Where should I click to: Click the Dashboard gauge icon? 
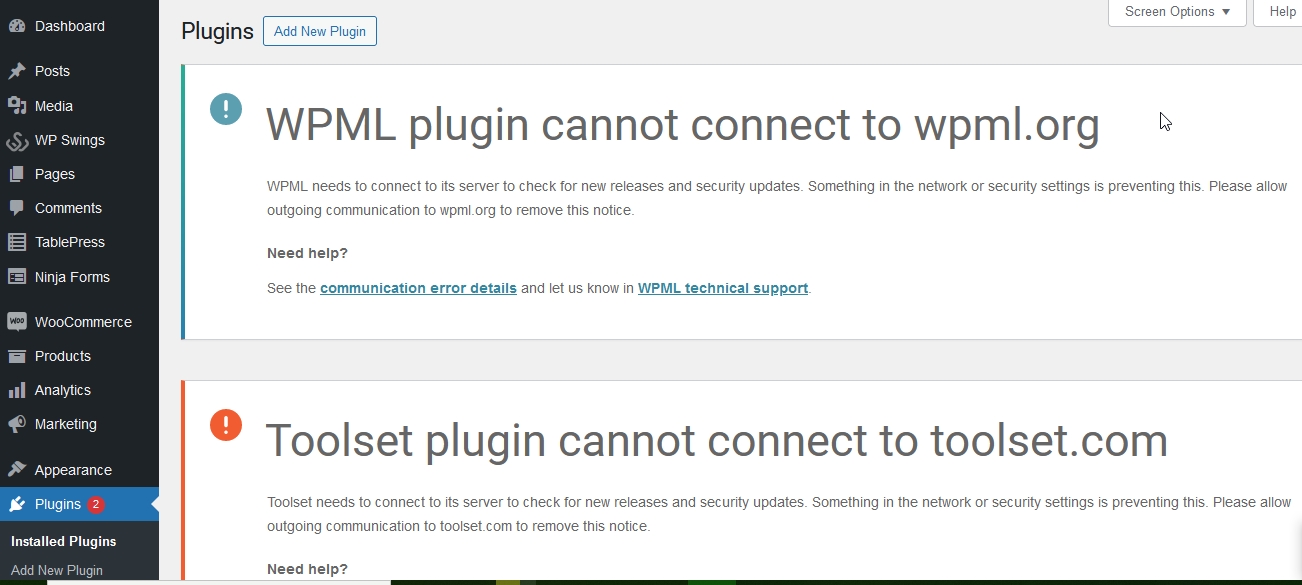17,27
